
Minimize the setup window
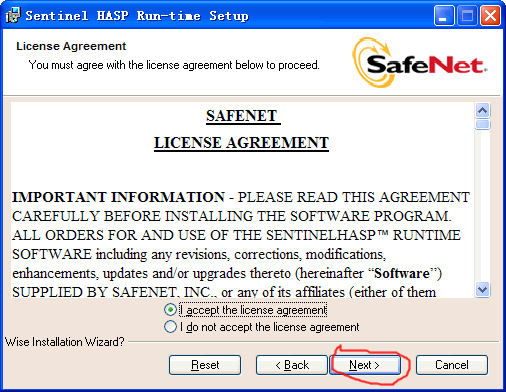(444, 16)
